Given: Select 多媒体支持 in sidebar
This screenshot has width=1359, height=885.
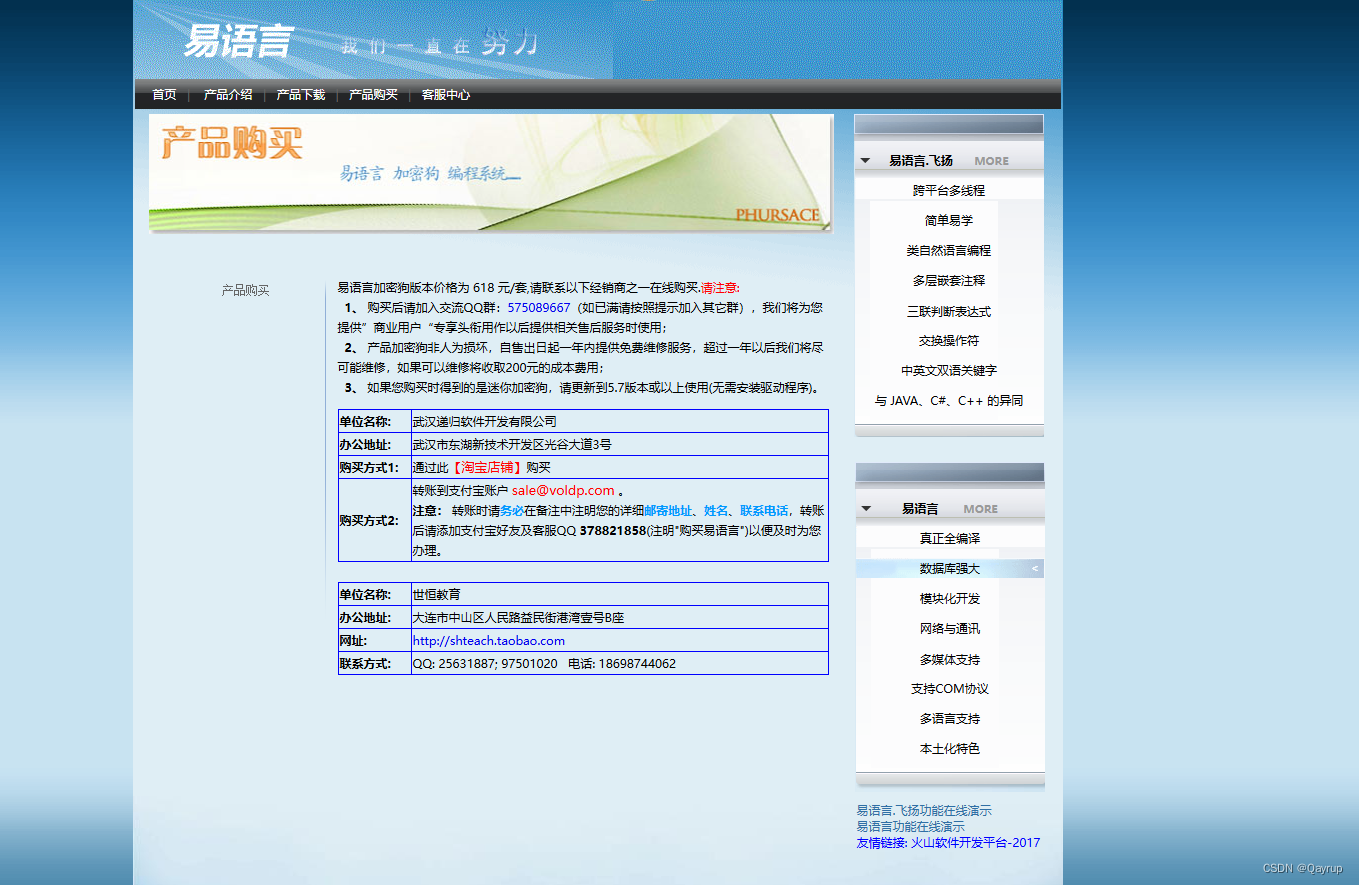Looking at the screenshot, I should [x=950, y=659].
